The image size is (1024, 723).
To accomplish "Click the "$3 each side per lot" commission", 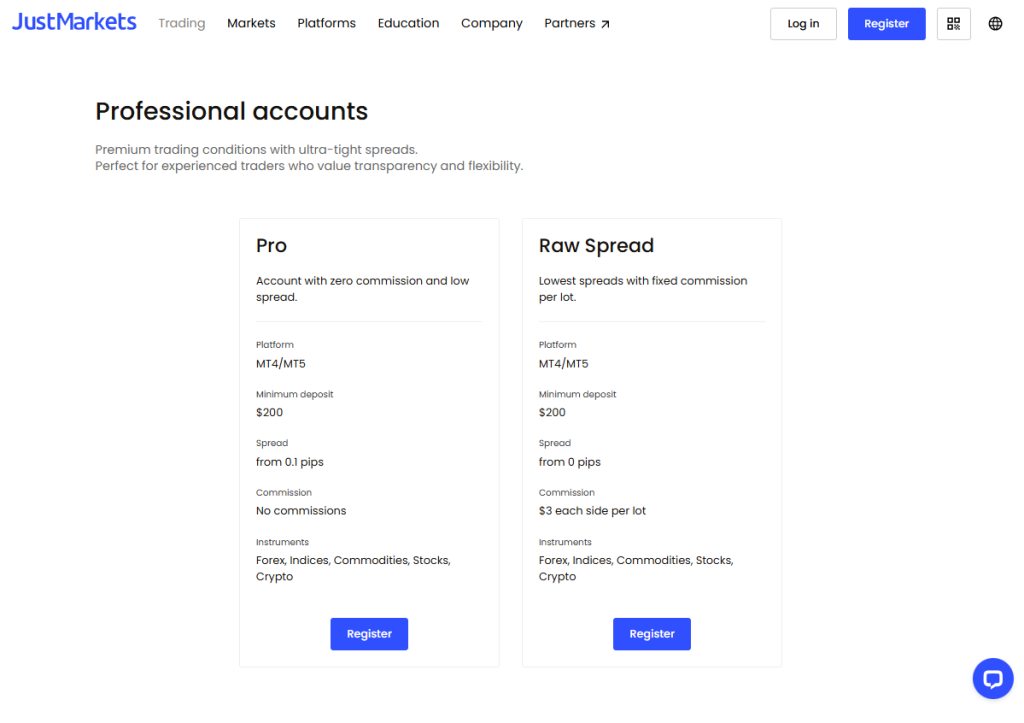I will coord(592,511).
